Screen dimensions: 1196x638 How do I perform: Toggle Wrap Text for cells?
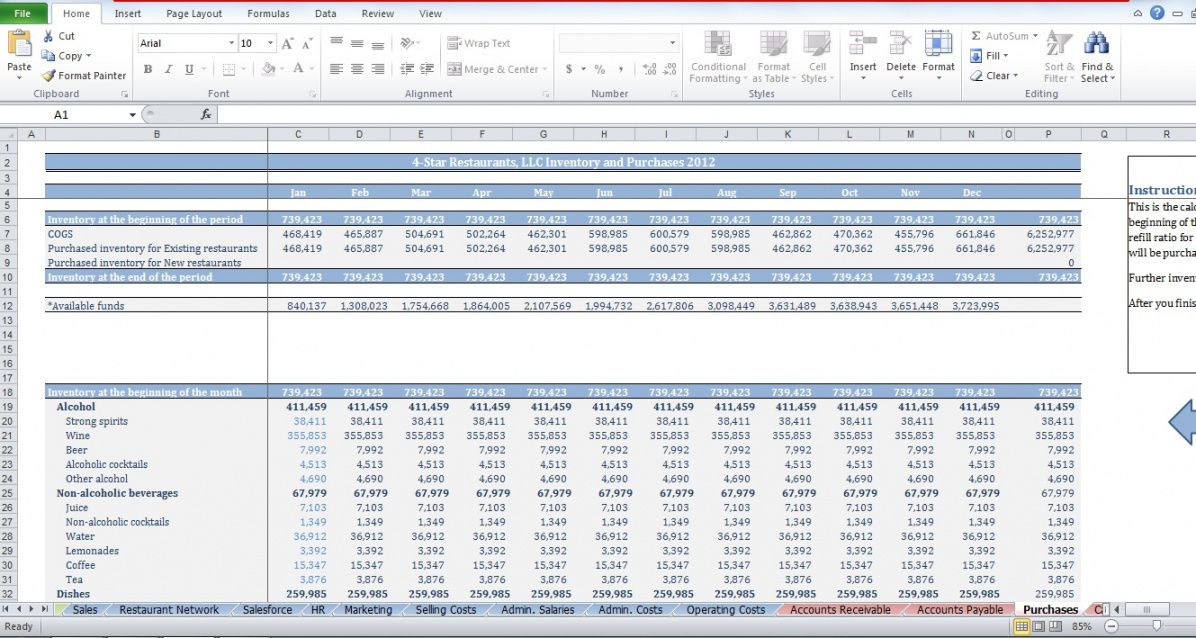tap(479, 43)
